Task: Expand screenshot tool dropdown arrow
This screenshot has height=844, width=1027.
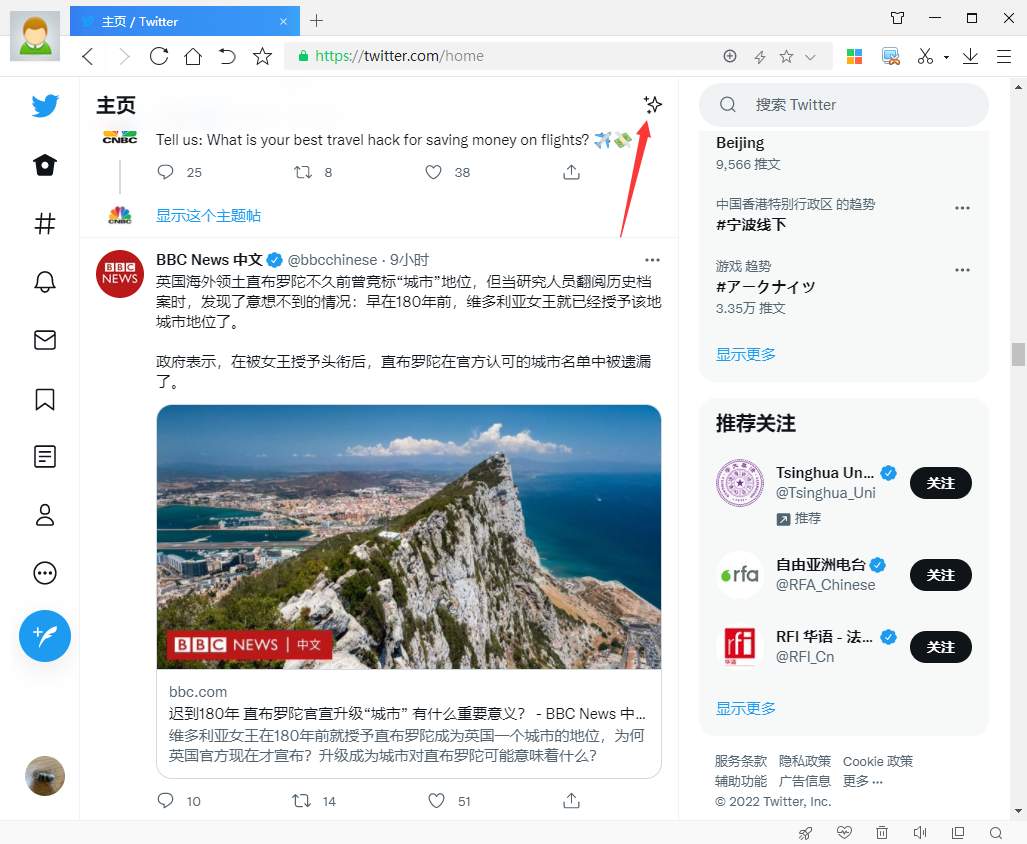Action: point(946,58)
